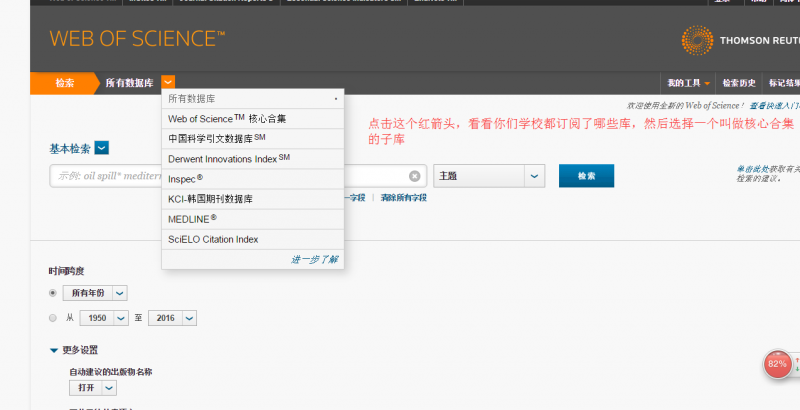This screenshot has height=410, width=800.
Task: Open the 2016 end year dropdown
Action: click(172, 318)
